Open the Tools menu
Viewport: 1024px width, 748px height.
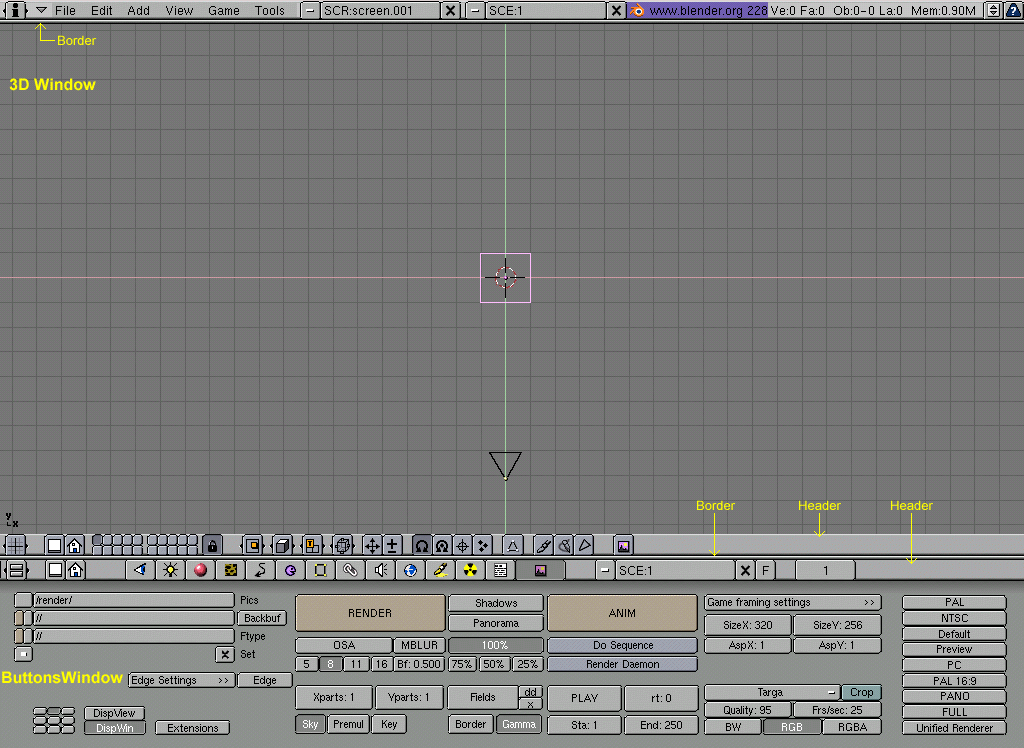click(269, 10)
